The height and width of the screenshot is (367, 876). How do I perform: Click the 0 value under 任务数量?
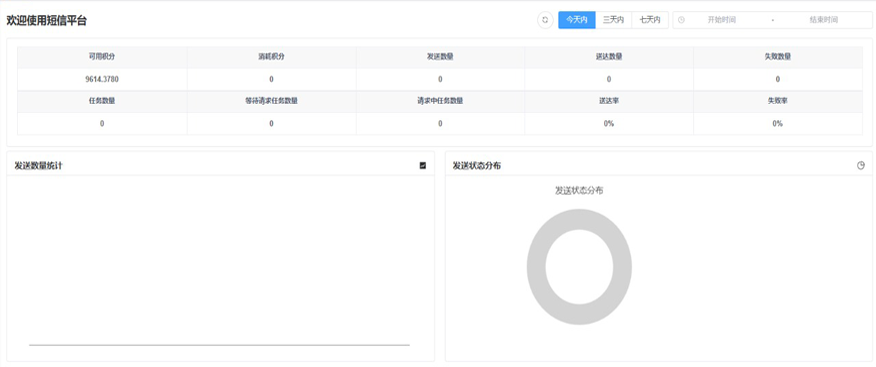point(102,123)
